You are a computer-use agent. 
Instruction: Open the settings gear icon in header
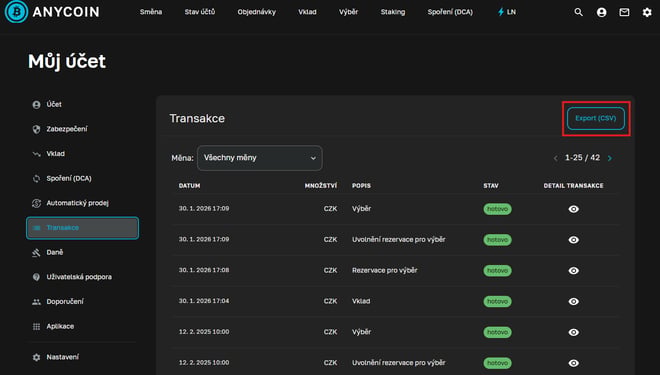tap(647, 12)
